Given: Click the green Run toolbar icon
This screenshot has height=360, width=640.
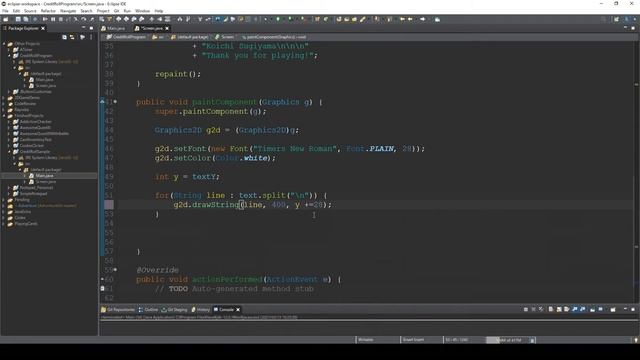Looking at the screenshot, I should [x=278, y=19].
